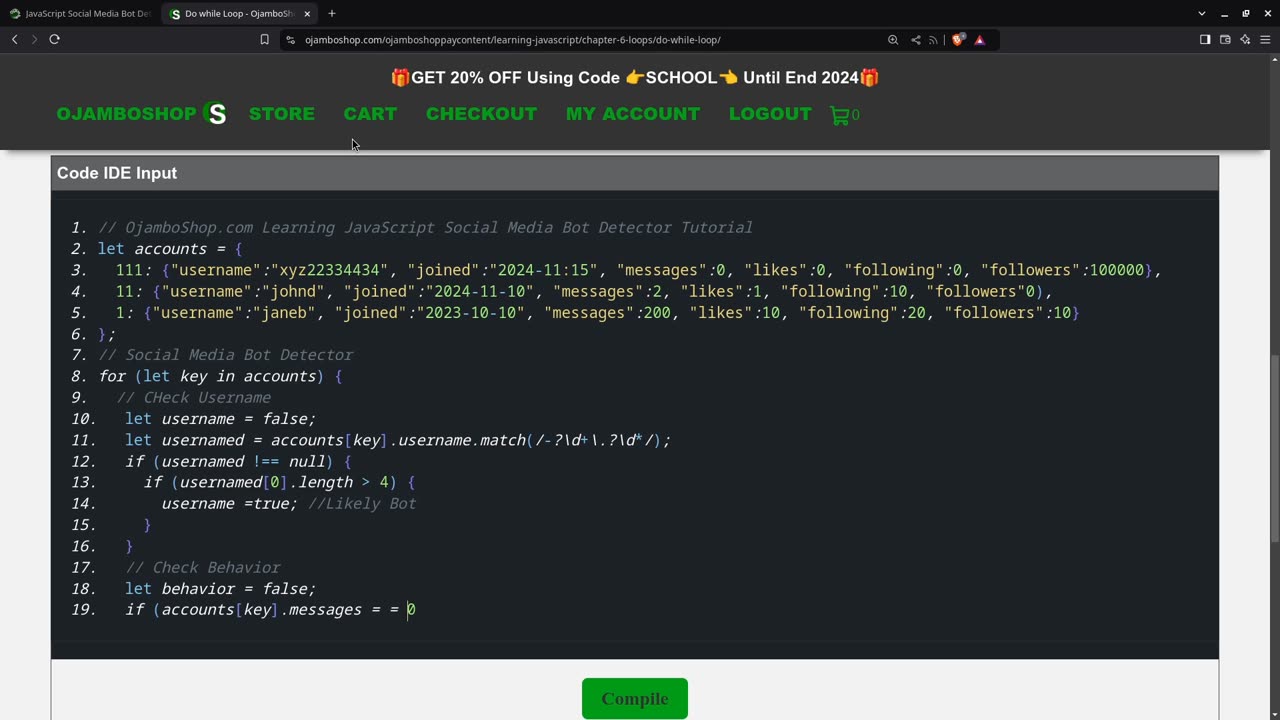The height and width of the screenshot is (720, 1280).
Task: Switch to JavaScript Social Media Bot Detector tab
Action: (80, 14)
